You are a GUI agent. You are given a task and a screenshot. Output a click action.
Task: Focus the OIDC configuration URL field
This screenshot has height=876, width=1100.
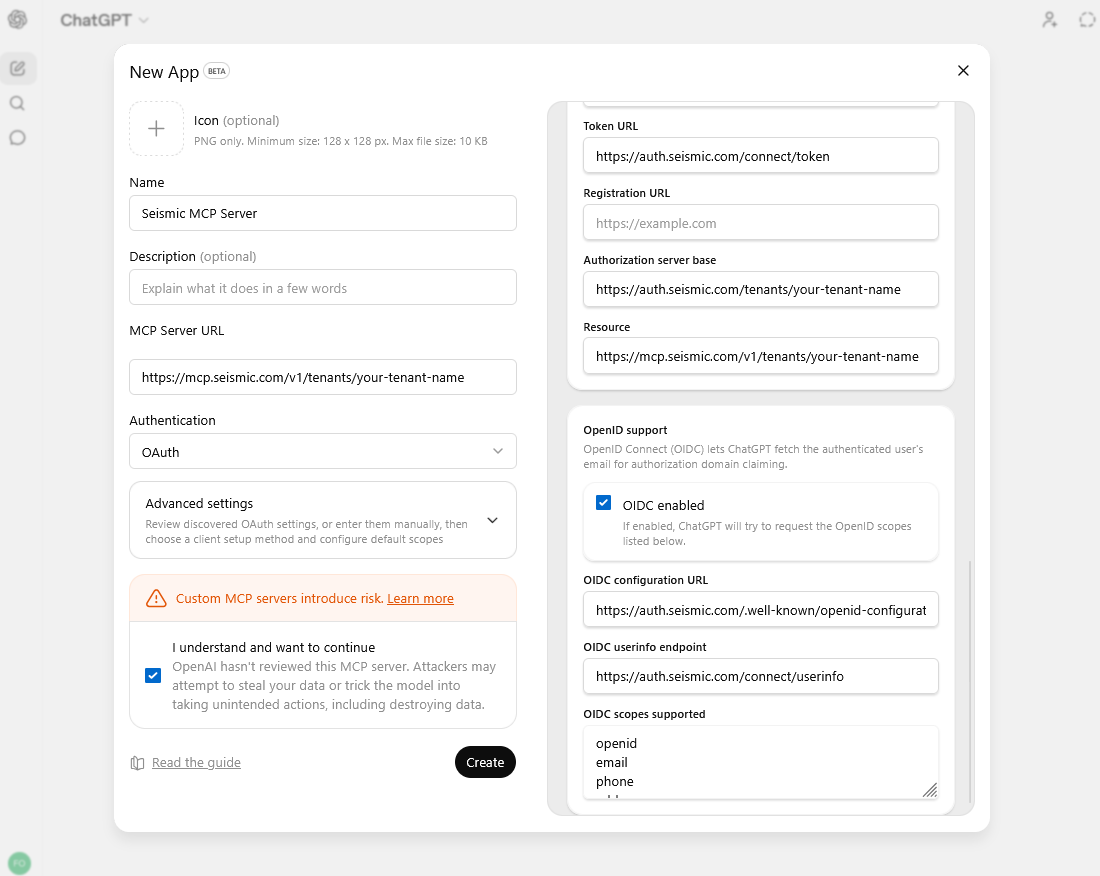[x=760, y=610]
